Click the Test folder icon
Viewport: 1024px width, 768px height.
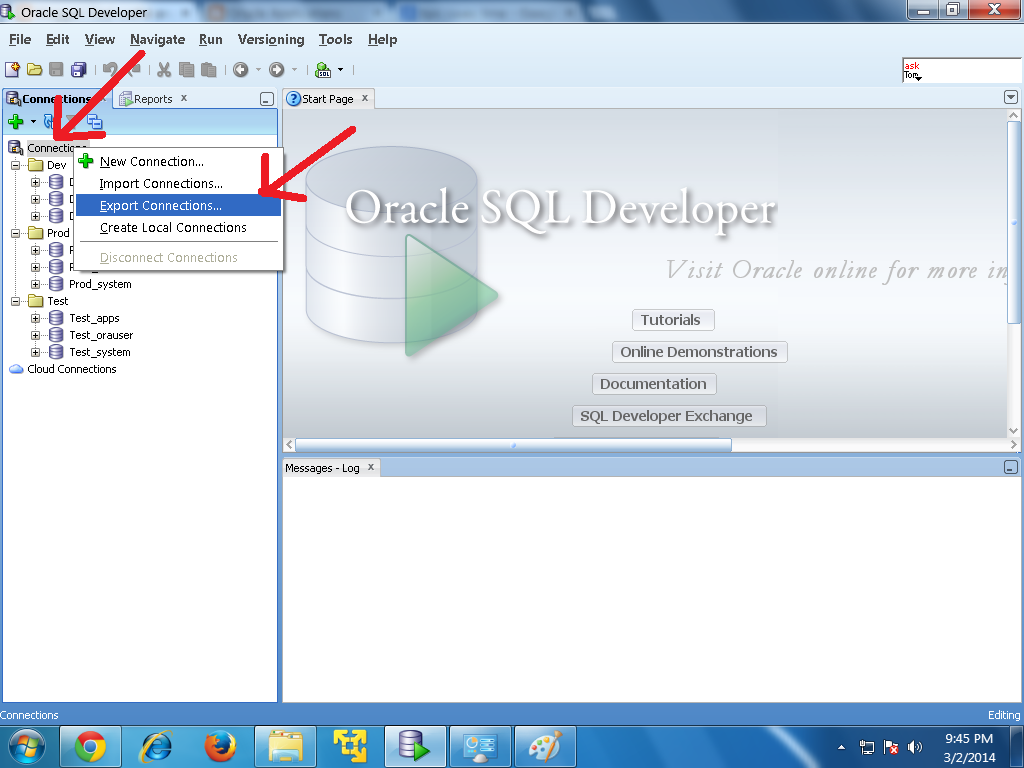click(x=36, y=301)
